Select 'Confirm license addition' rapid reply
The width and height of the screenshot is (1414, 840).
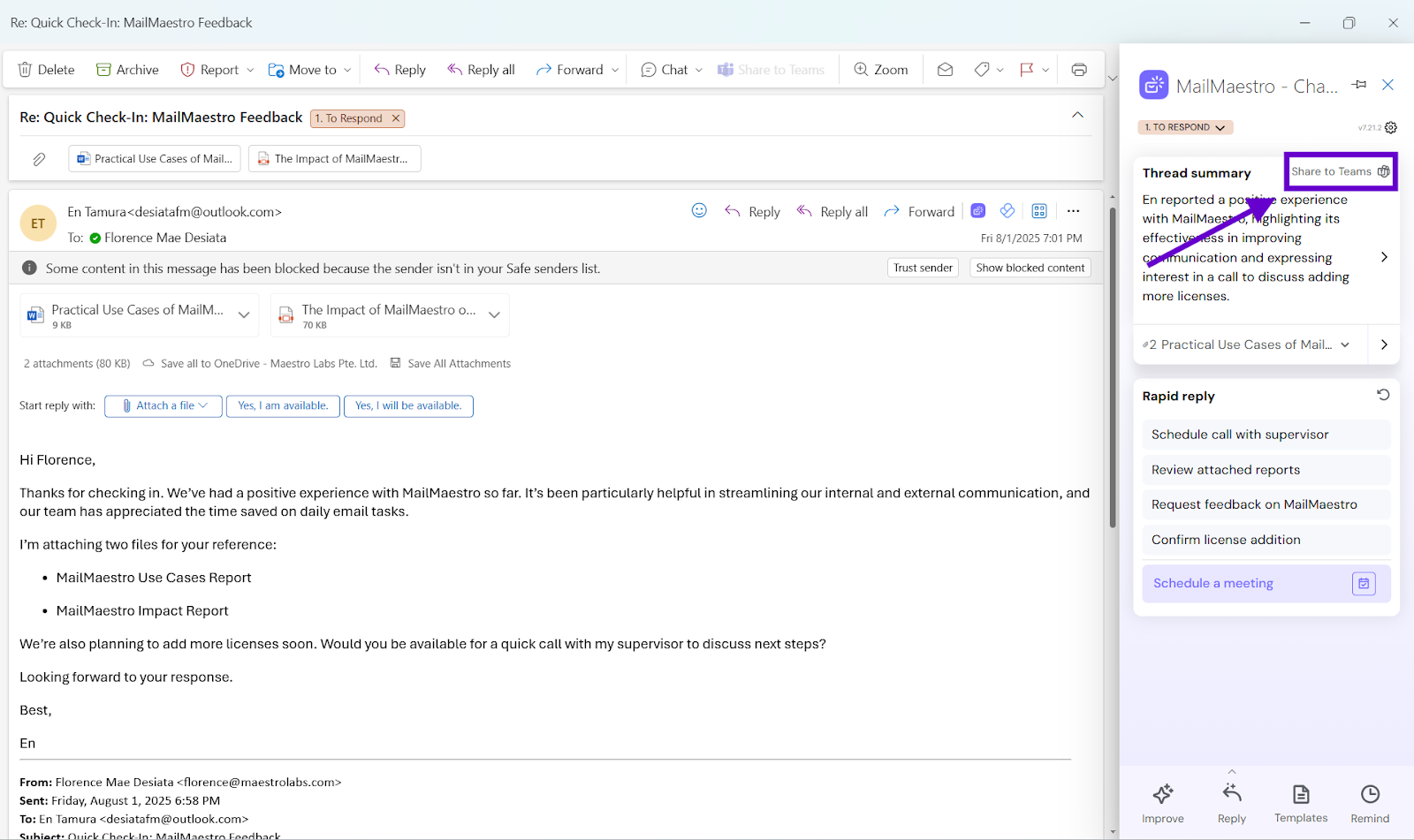(1266, 540)
